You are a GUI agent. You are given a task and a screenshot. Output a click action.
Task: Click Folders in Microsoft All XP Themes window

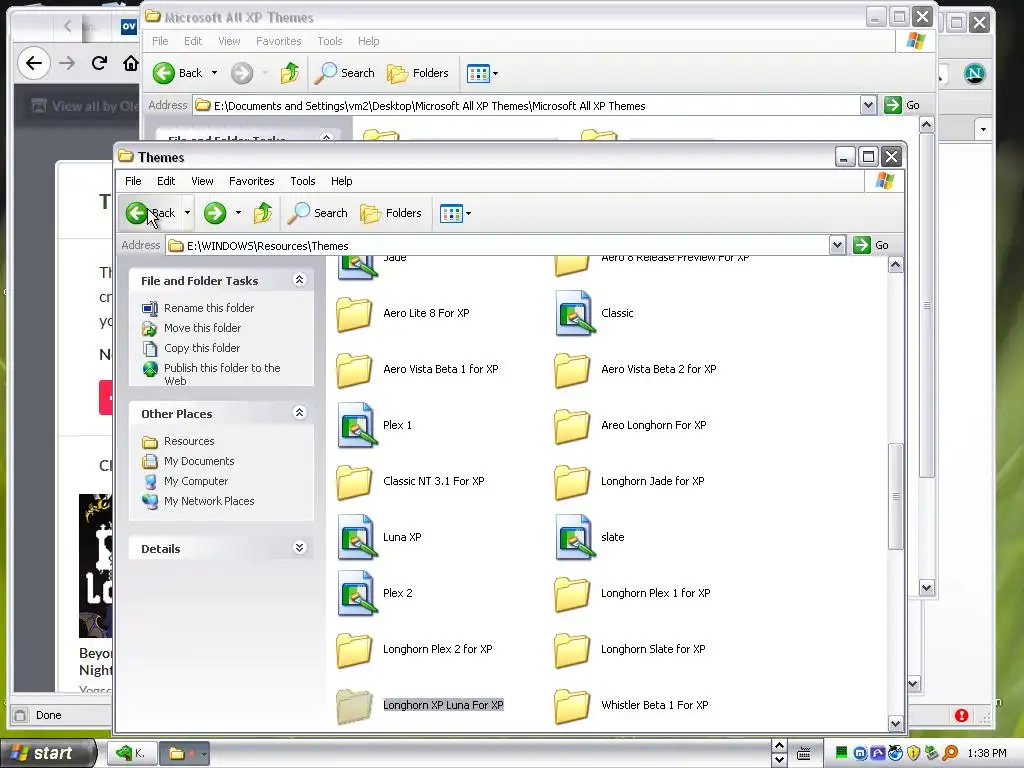[418, 73]
